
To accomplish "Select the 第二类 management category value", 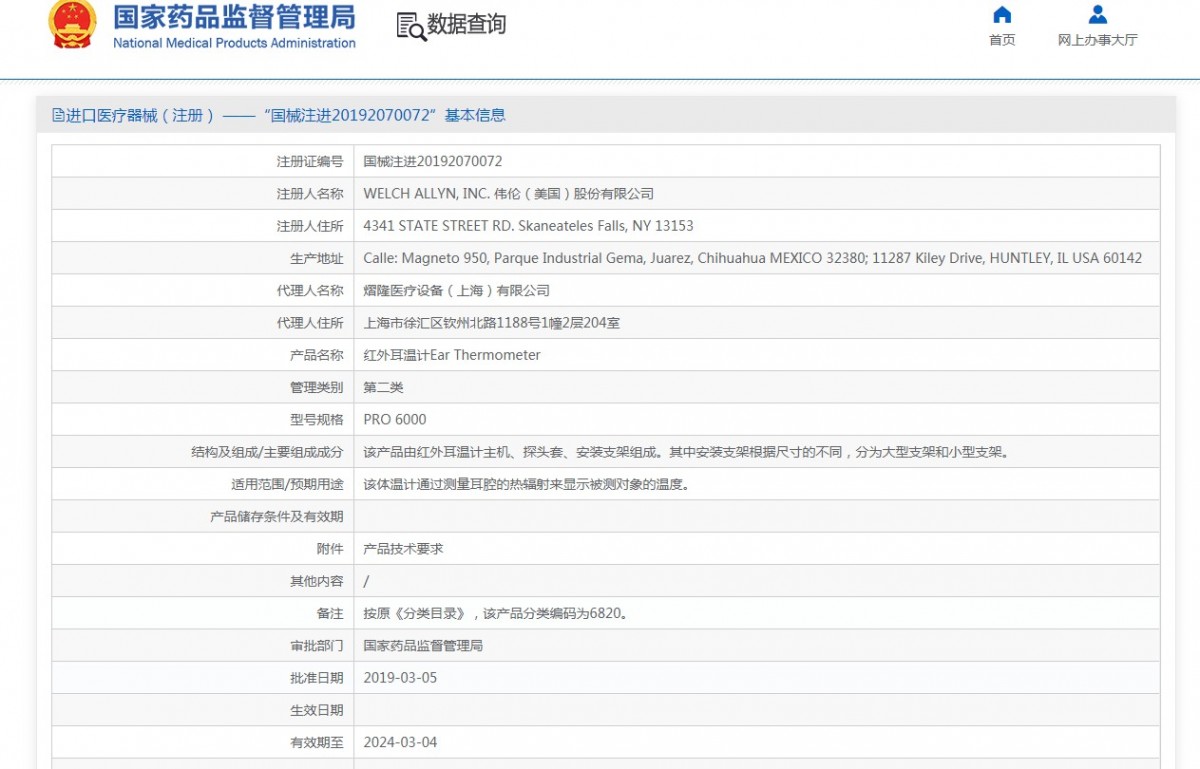I will point(384,387).
